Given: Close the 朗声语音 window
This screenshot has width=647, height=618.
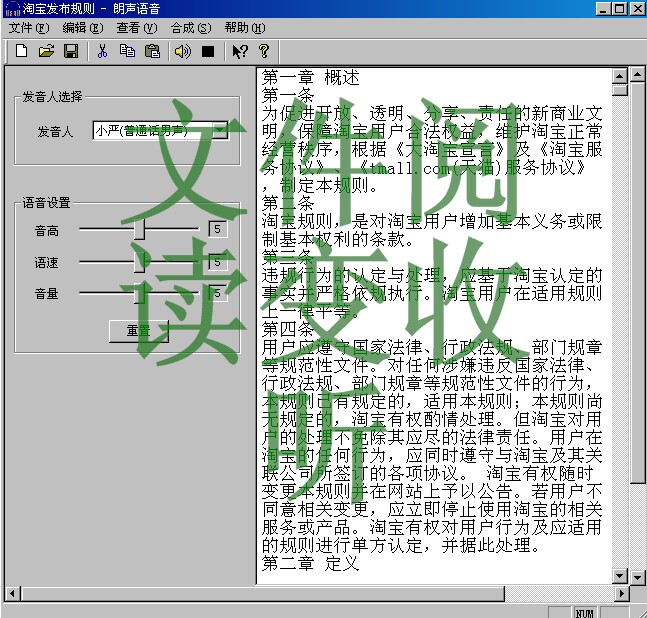Looking at the screenshot, I should coord(638,9).
